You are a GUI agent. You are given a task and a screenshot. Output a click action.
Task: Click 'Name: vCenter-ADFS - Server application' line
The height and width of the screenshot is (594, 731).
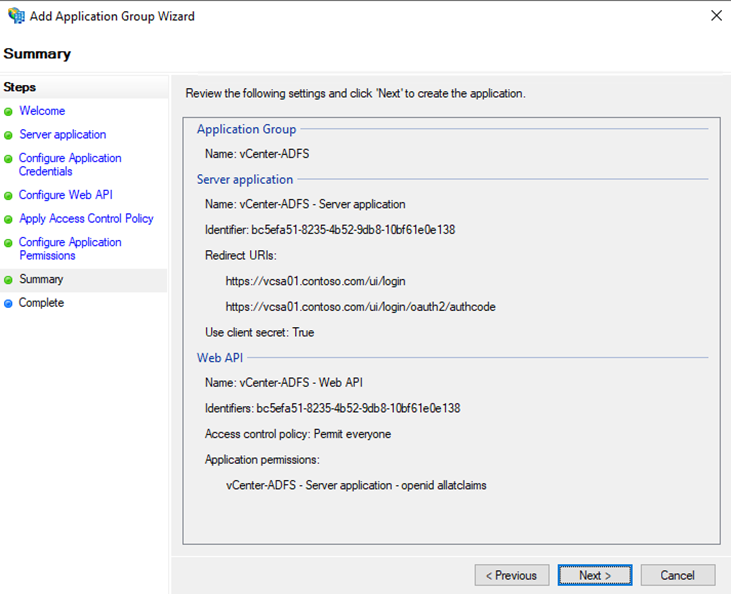click(305, 204)
